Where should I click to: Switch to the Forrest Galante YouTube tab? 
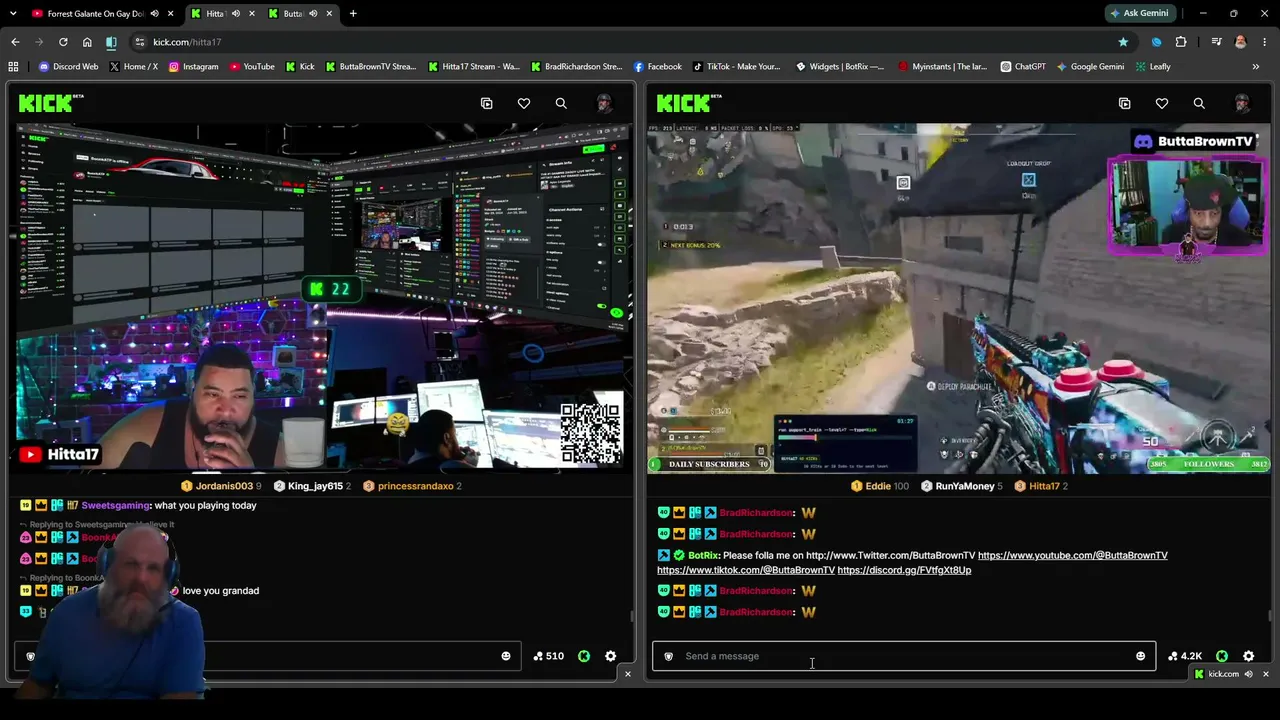pos(96,14)
